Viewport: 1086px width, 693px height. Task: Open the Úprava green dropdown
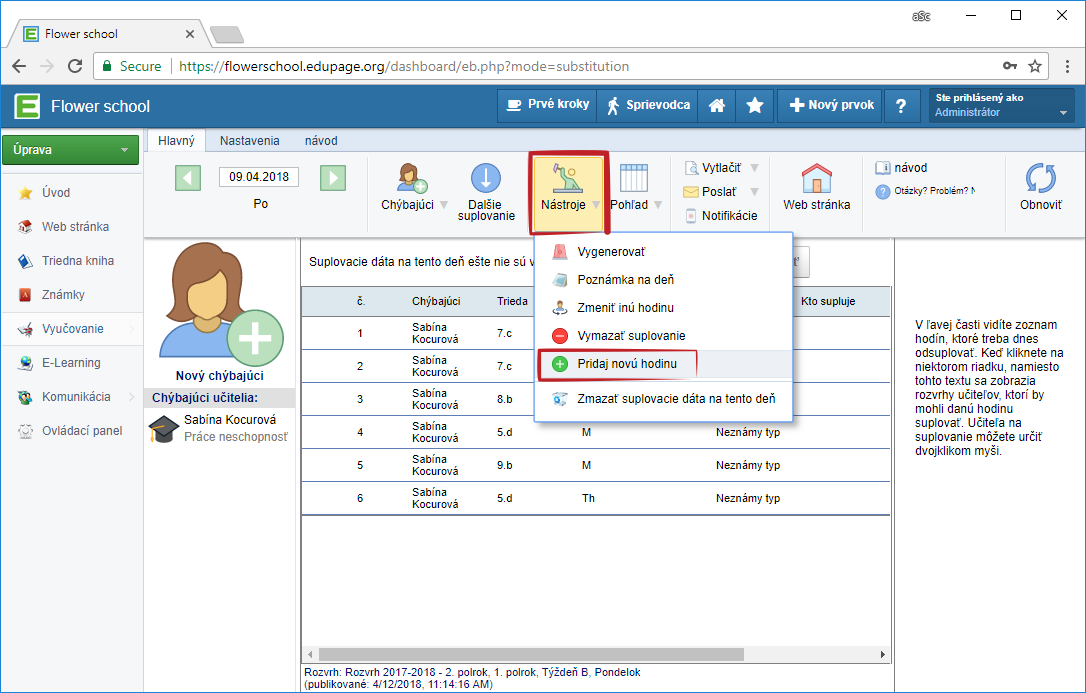(x=71, y=150)
